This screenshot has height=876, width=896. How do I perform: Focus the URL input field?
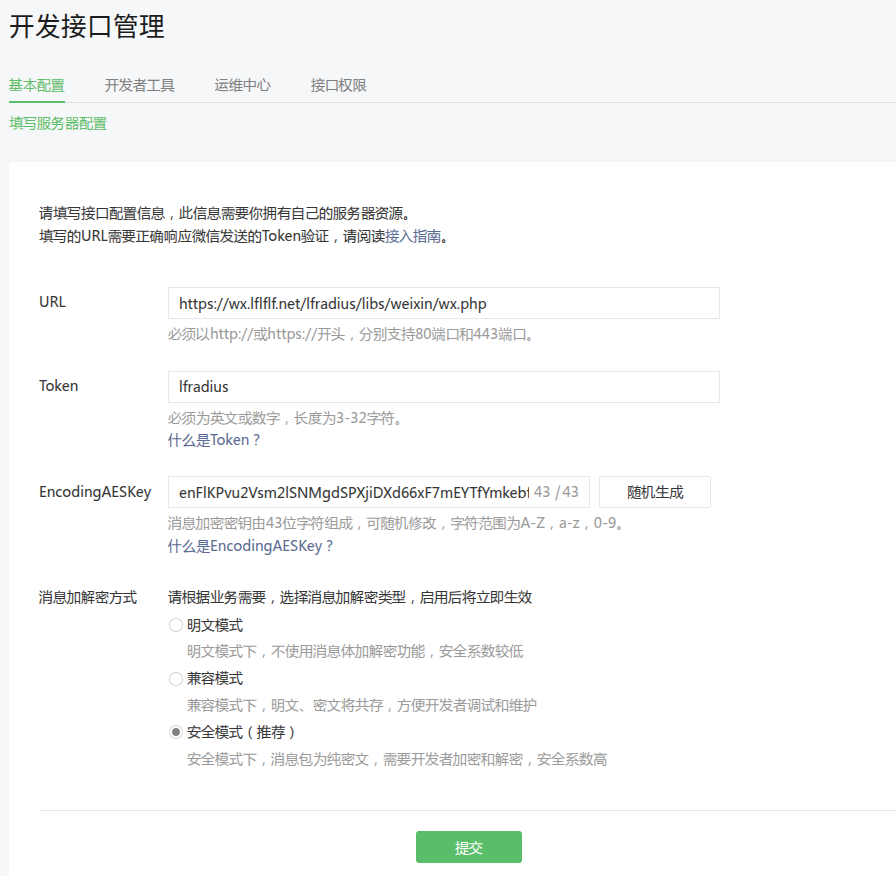(x=443, y=303)
